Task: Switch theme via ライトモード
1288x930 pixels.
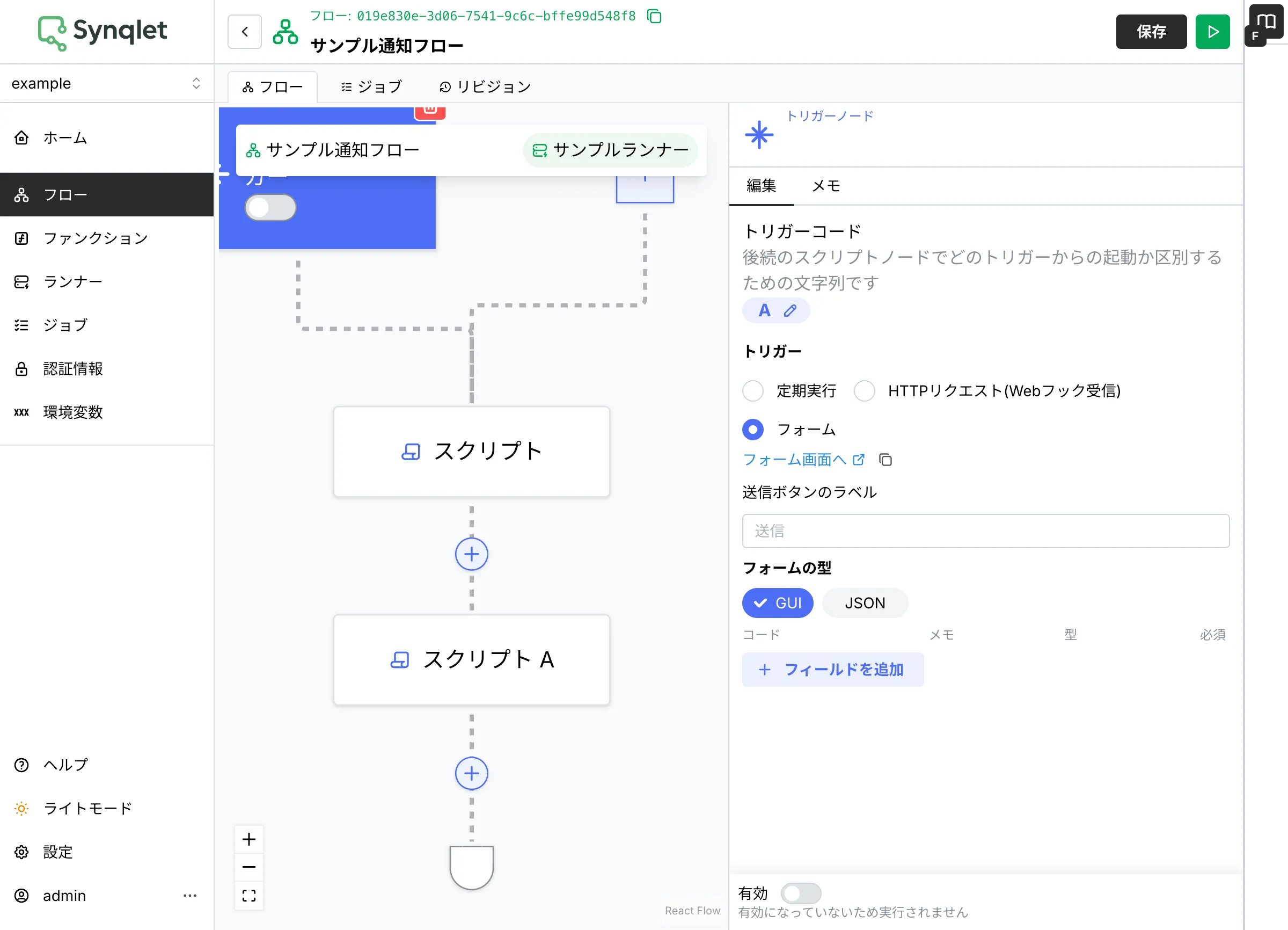Action: pyautogui.click(x=107, y=809)
